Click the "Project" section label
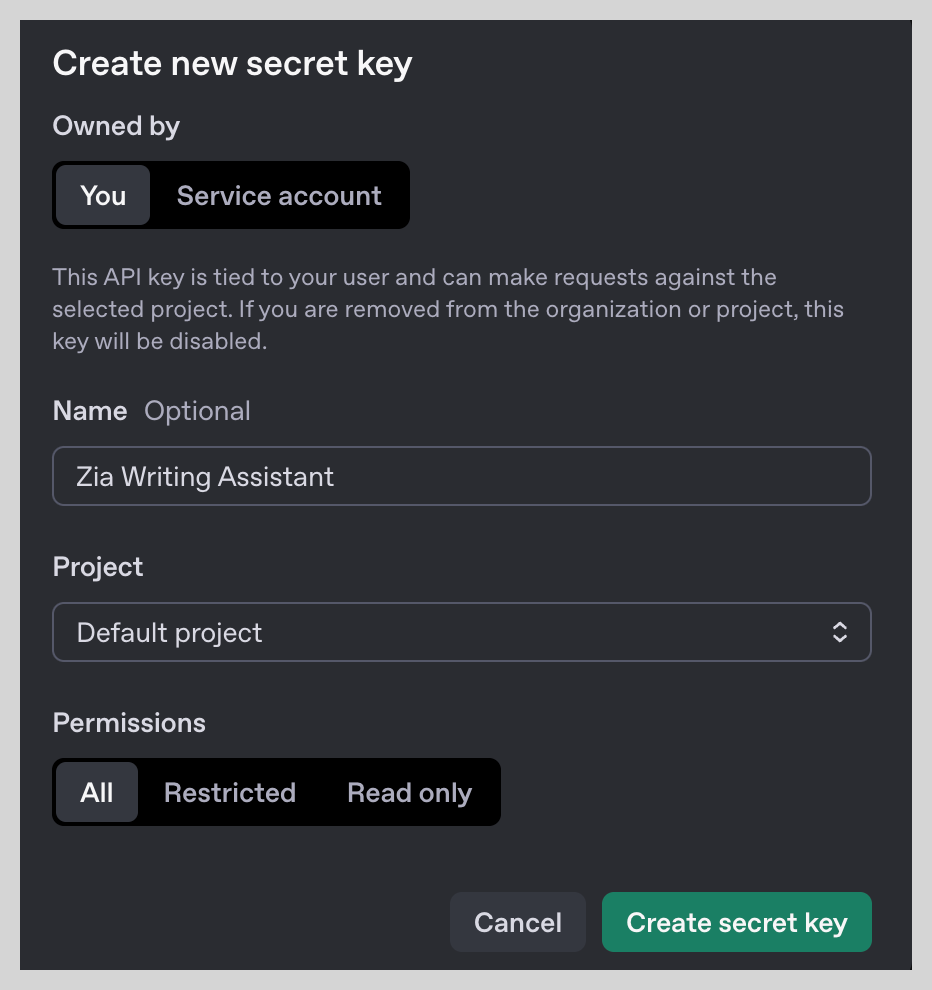Screen dimensions: 932x990 pos(98,567)
